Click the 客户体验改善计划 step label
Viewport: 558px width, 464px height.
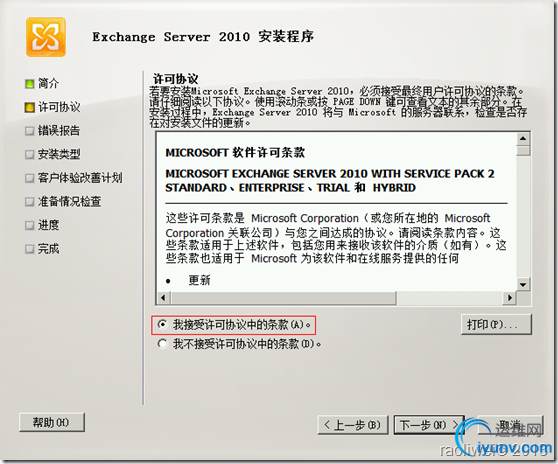[80, 178]
